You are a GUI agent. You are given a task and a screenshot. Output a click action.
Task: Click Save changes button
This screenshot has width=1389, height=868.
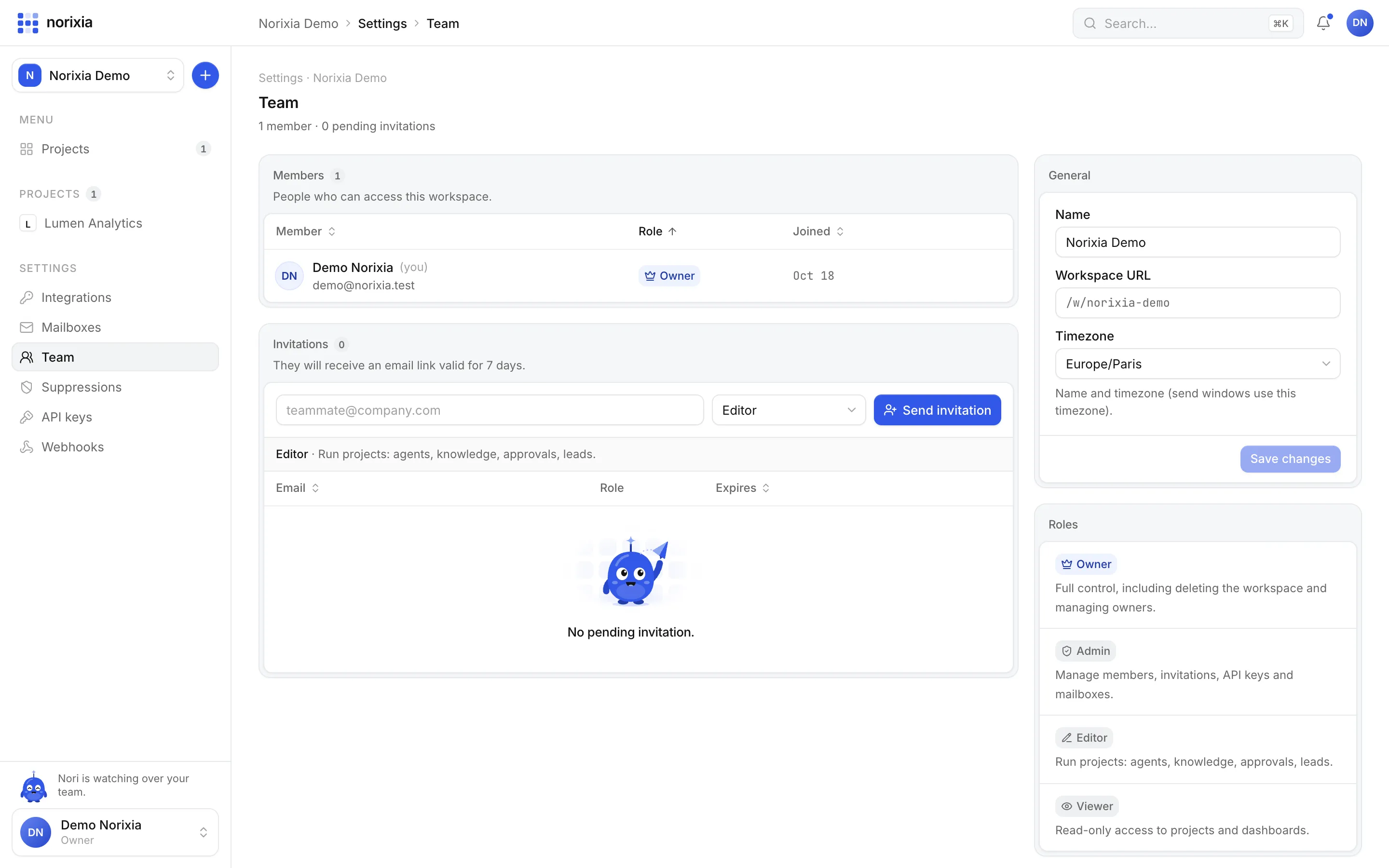(1290, 459)
